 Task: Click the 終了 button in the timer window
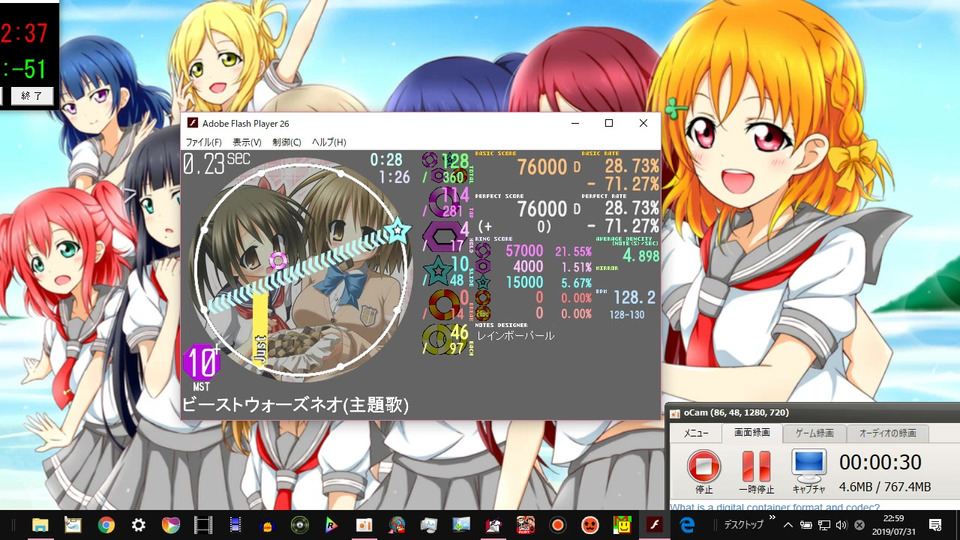pyautogui.click(x=32, y=96)
